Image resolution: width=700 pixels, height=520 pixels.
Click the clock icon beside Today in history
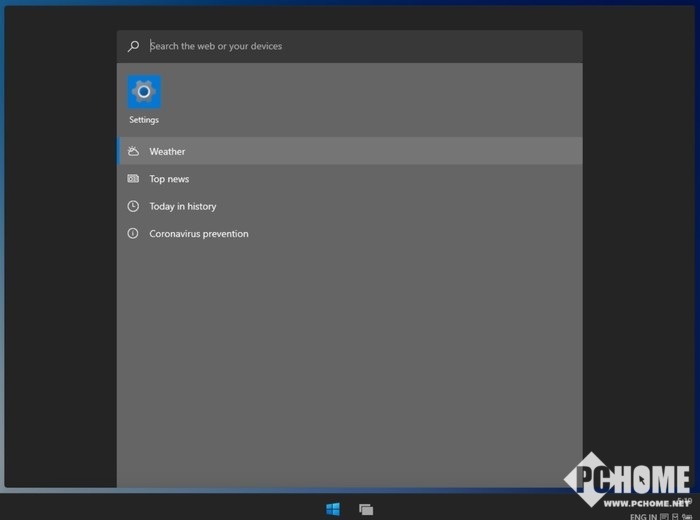[133, 206]
